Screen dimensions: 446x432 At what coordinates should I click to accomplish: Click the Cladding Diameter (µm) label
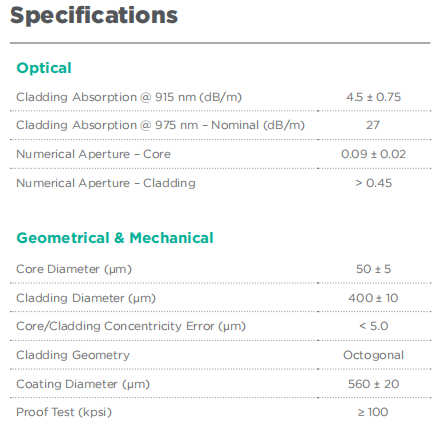pyautogui.click(x=86, y=298)
